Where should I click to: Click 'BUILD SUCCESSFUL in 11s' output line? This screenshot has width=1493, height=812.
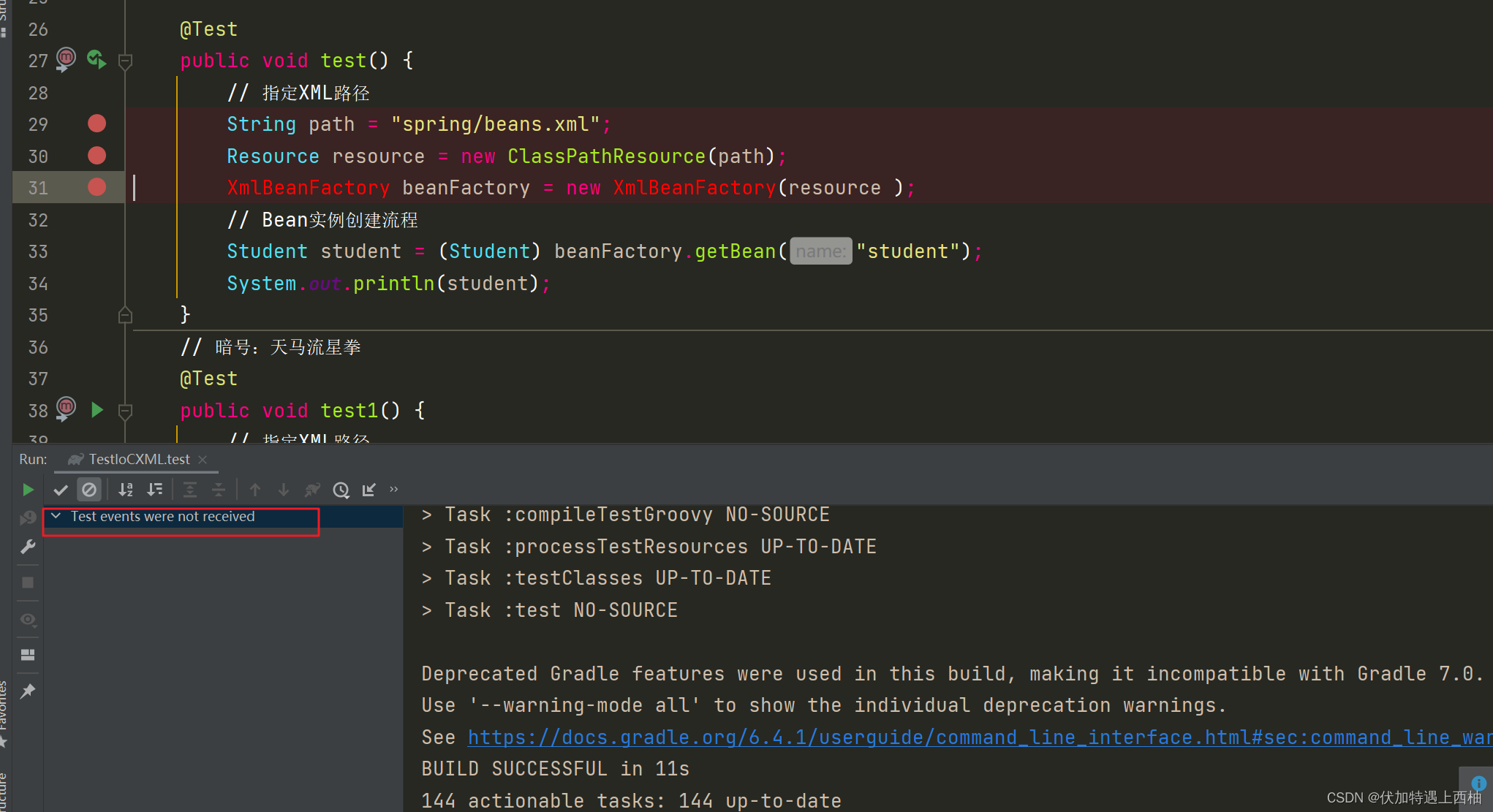(556, 769)
